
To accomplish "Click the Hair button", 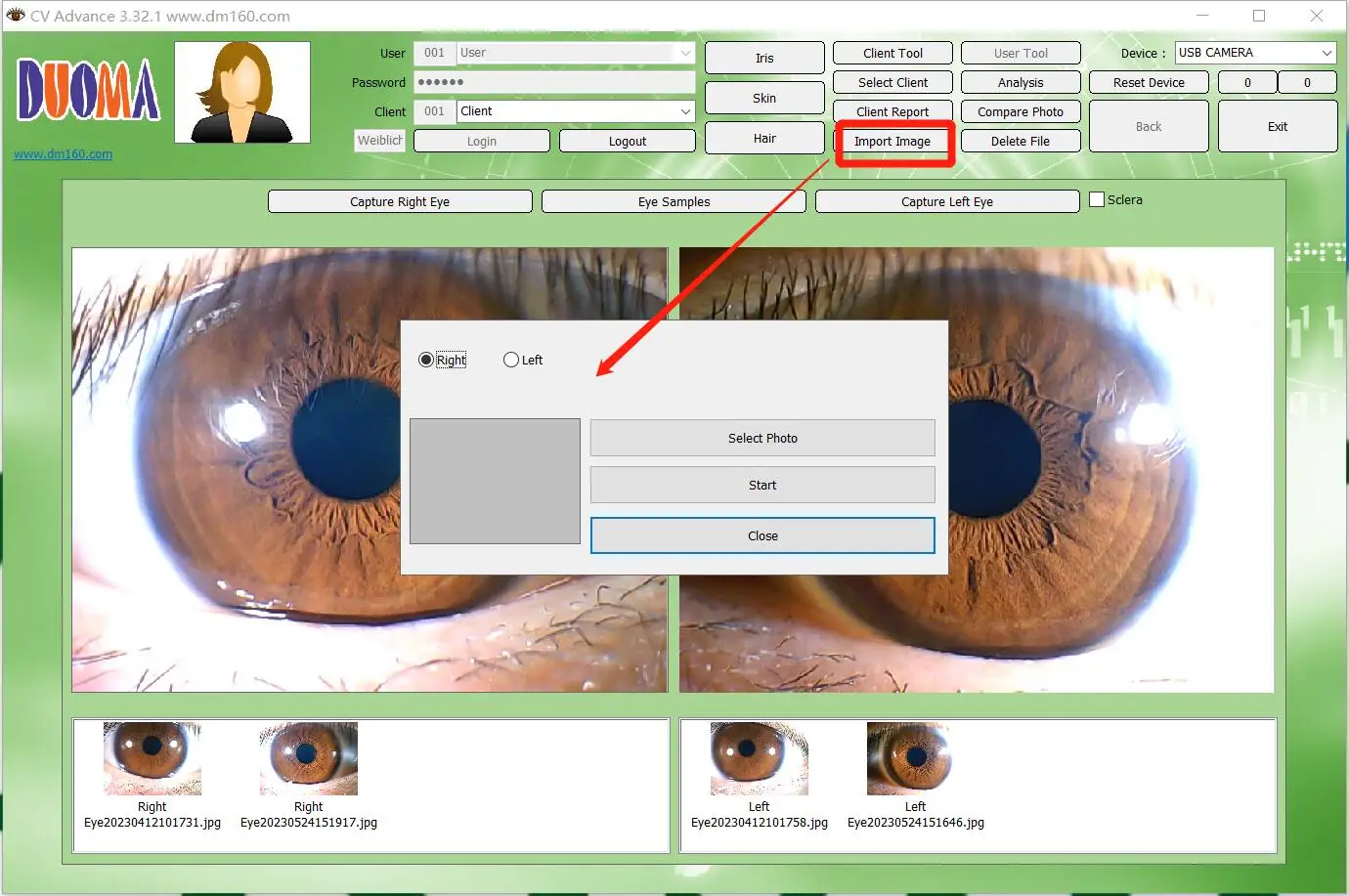I will [764, 138].
